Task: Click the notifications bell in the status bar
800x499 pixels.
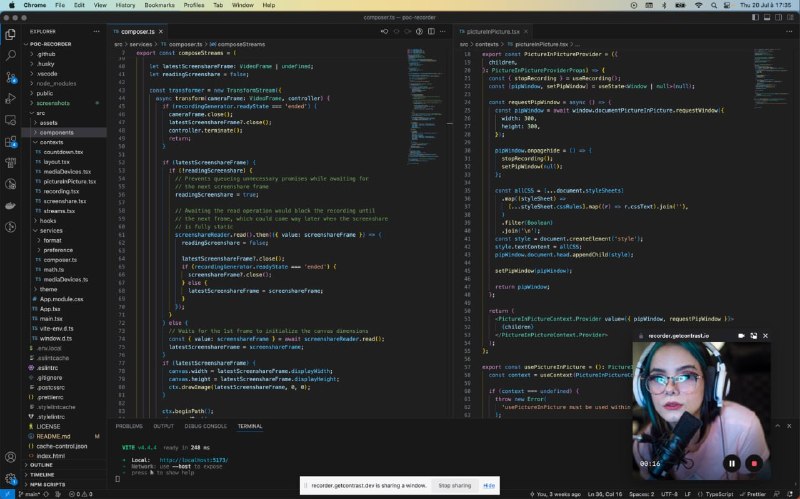Action: coord(790,494)
